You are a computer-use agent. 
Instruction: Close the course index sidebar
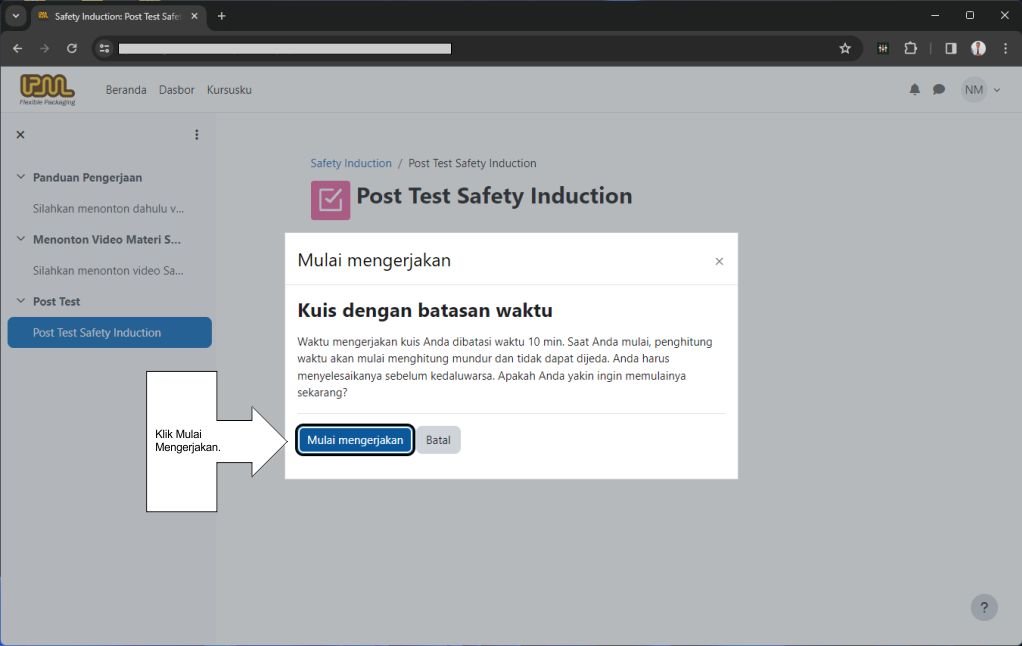click(20, 135)
